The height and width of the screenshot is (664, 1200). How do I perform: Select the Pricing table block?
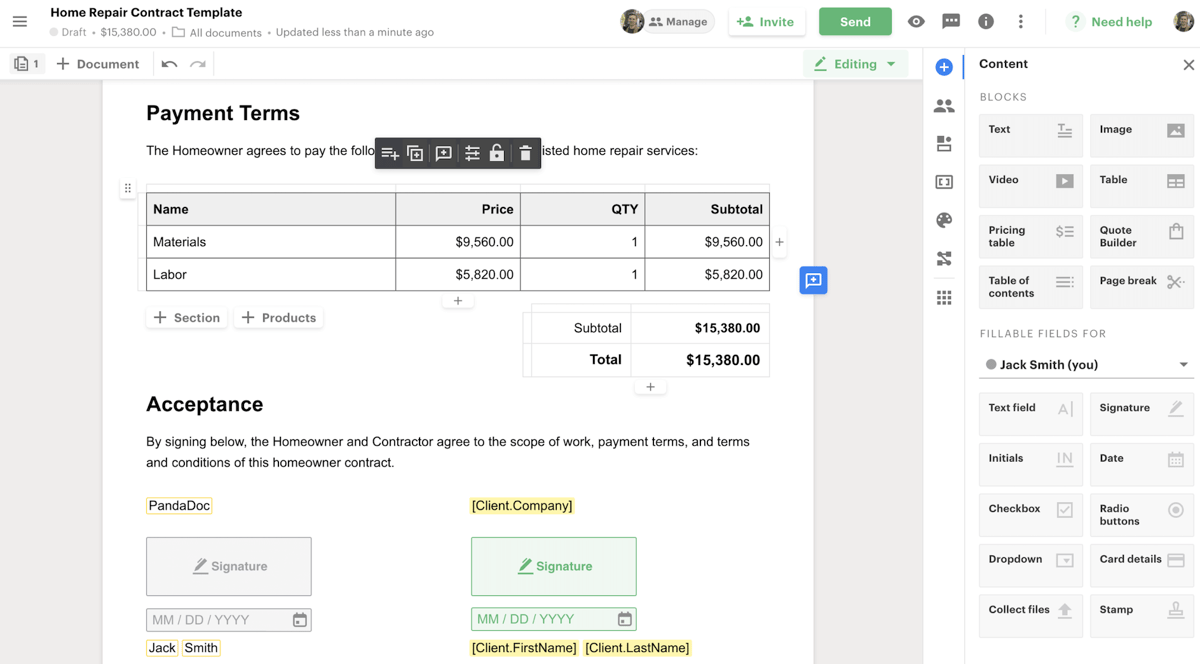pos(1030,236)
